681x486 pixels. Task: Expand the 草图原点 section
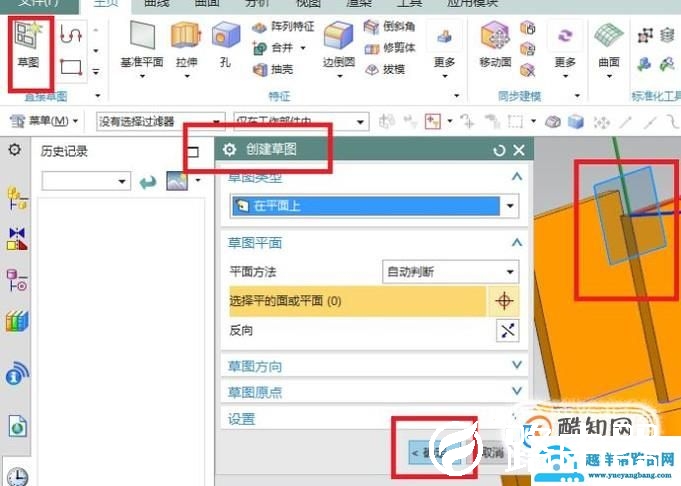517,391
